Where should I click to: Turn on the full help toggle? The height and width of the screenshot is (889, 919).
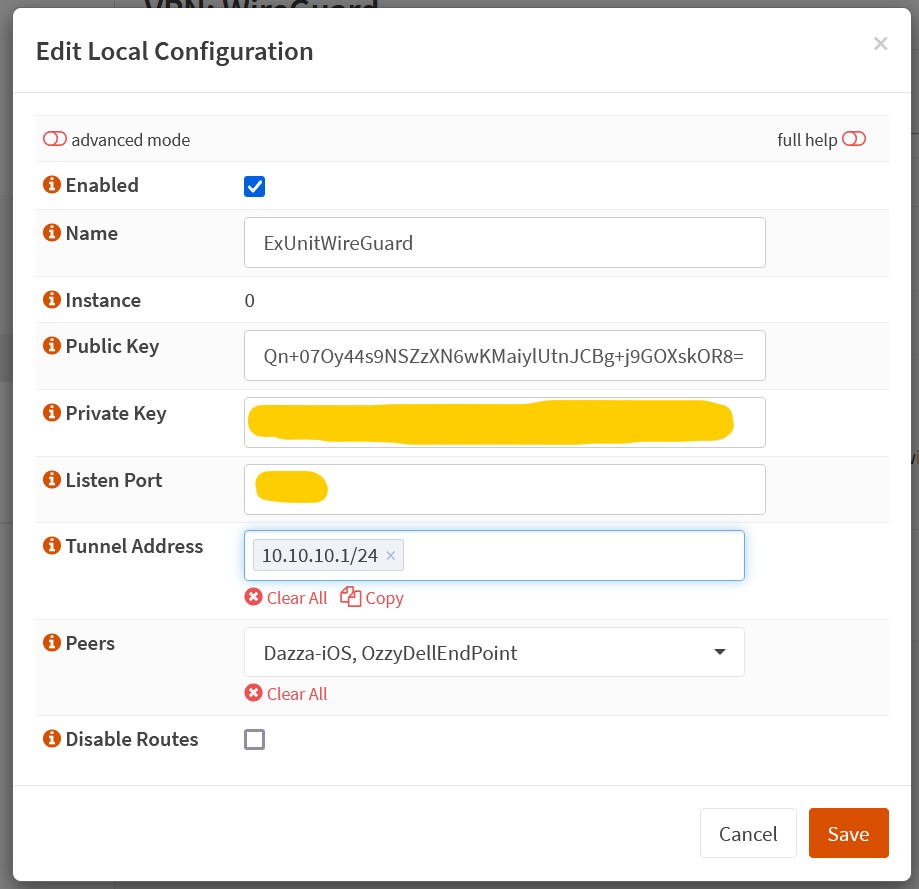click(853, 140)
